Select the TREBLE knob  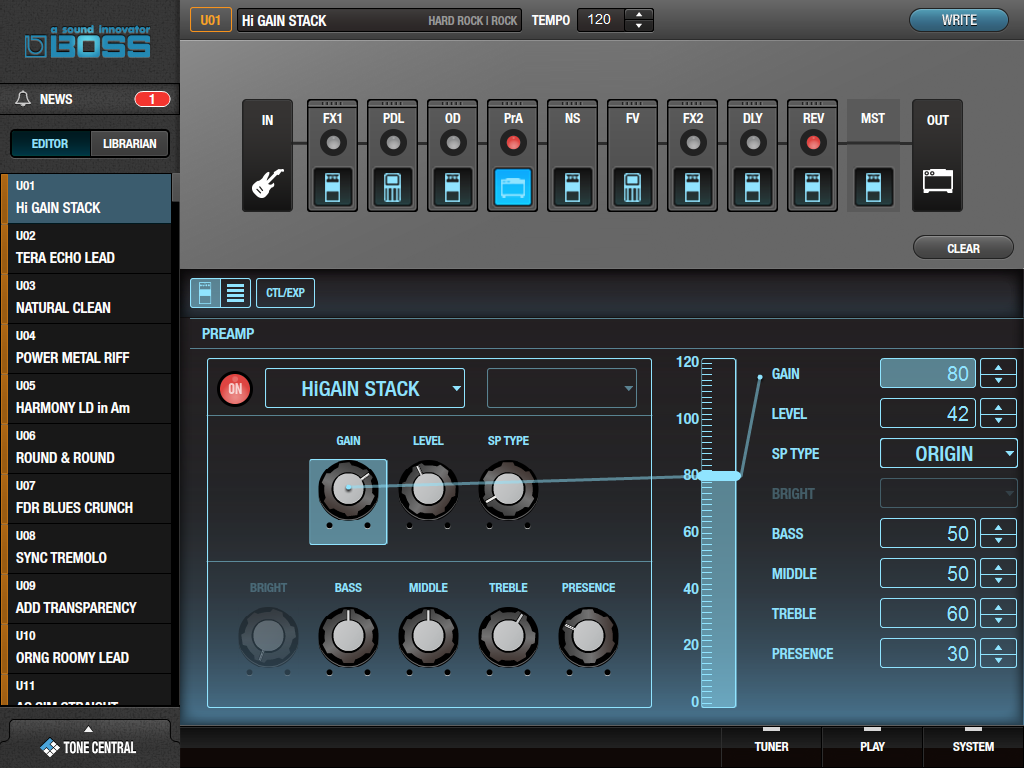(508, 636)
